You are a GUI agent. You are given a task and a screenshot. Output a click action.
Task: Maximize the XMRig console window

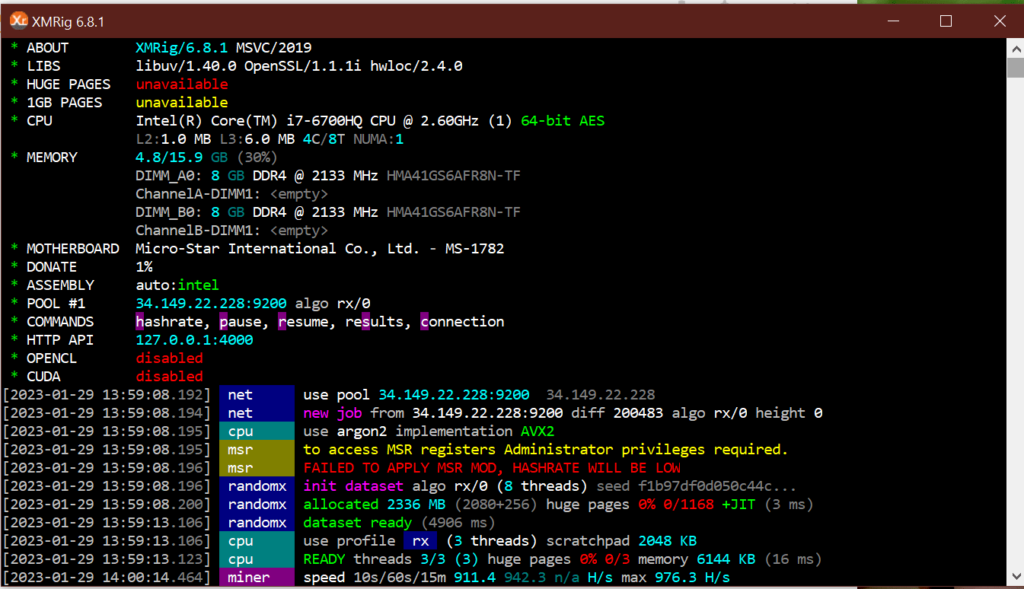pos(946,21)
